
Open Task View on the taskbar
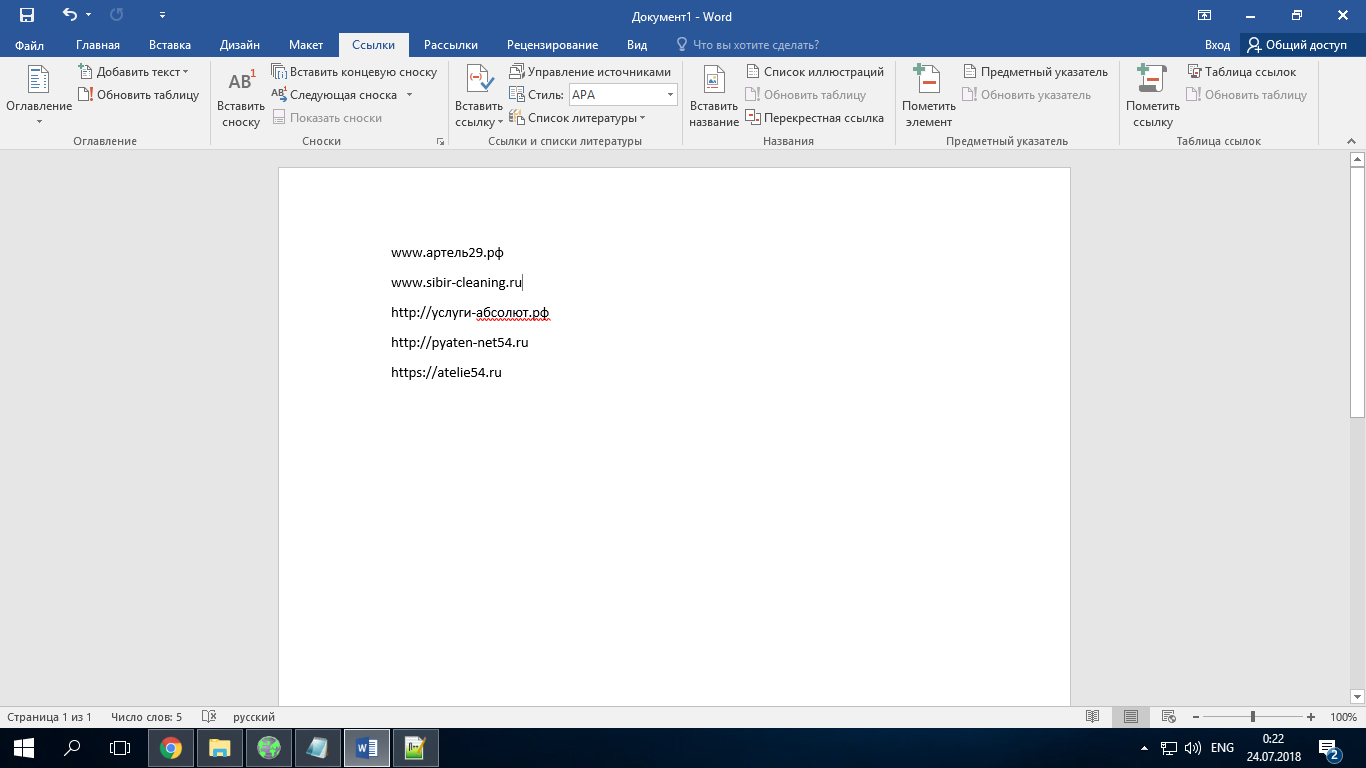(x=120, y=748)
